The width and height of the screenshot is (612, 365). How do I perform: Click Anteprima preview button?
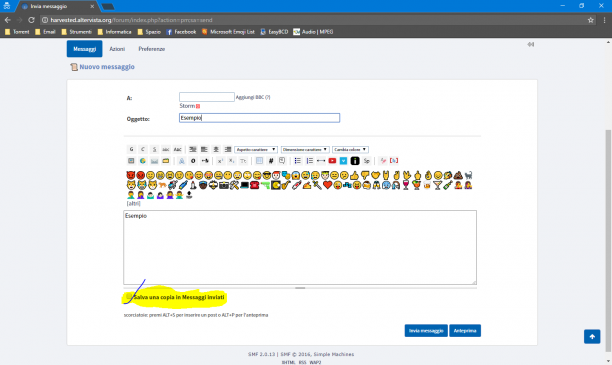[x=465, y=331]
